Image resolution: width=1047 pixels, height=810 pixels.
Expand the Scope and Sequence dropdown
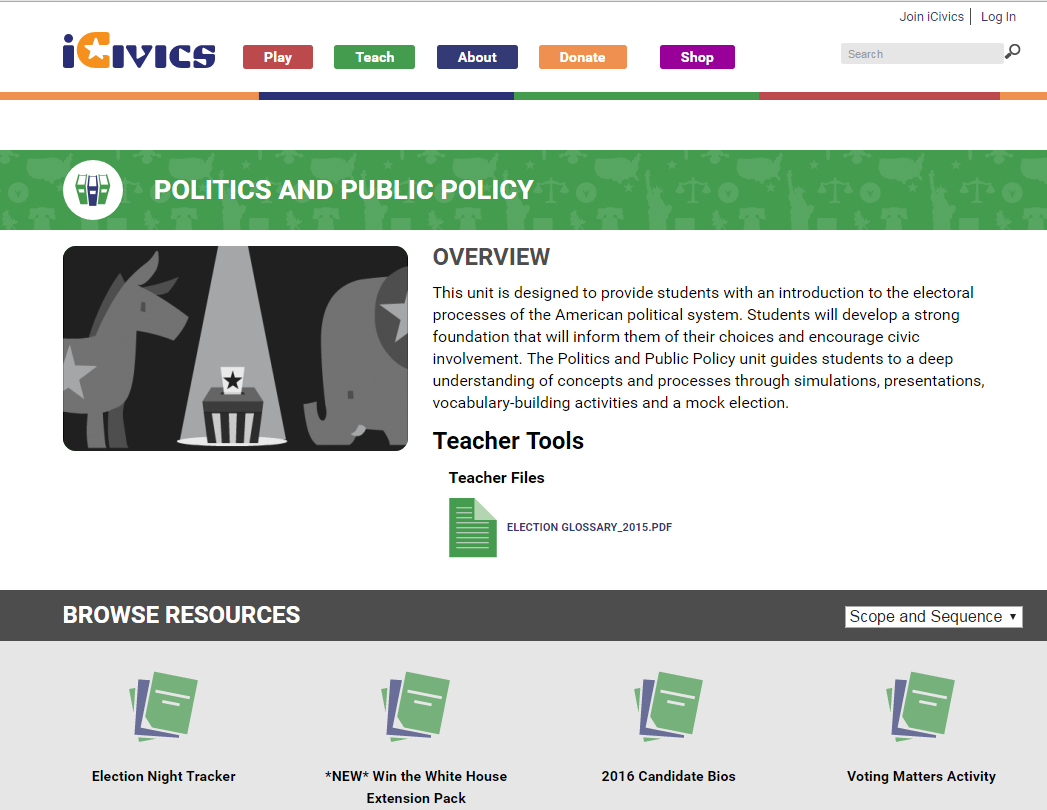933,616
